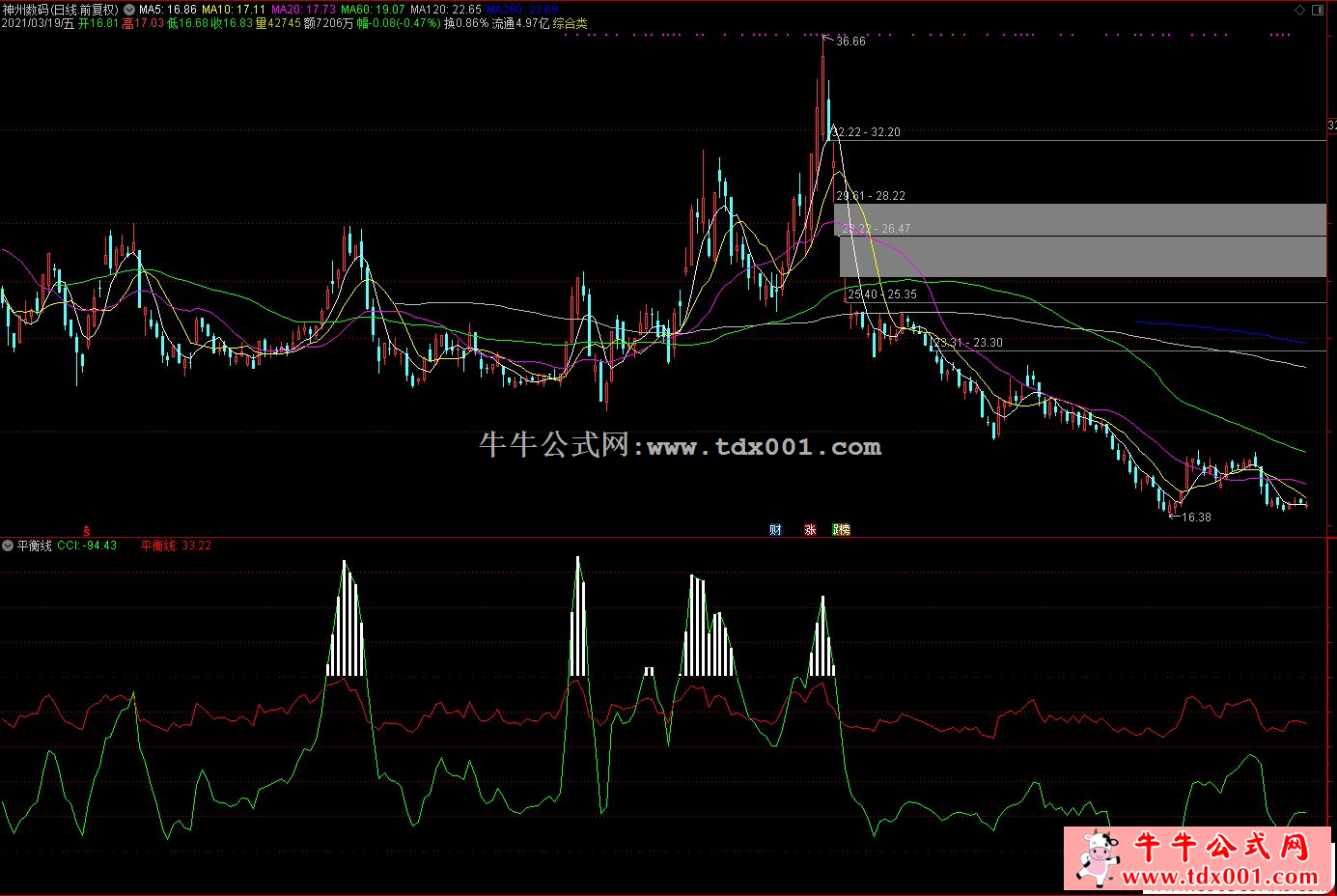Click the 23.31 - 23.30 gap label

click(x=968, y=343)
